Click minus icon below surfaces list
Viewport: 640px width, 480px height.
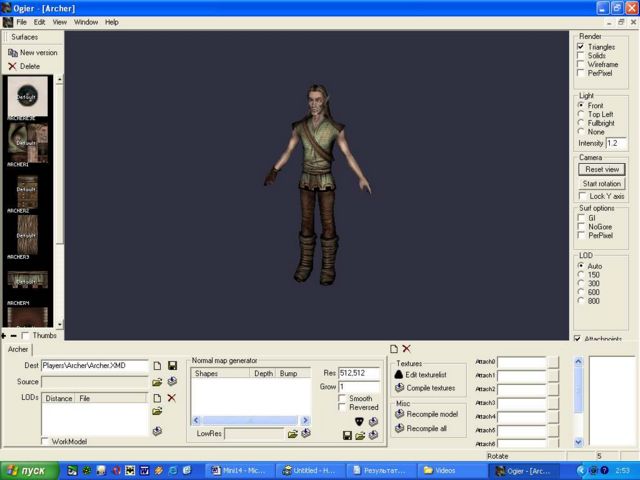[13, 336]
